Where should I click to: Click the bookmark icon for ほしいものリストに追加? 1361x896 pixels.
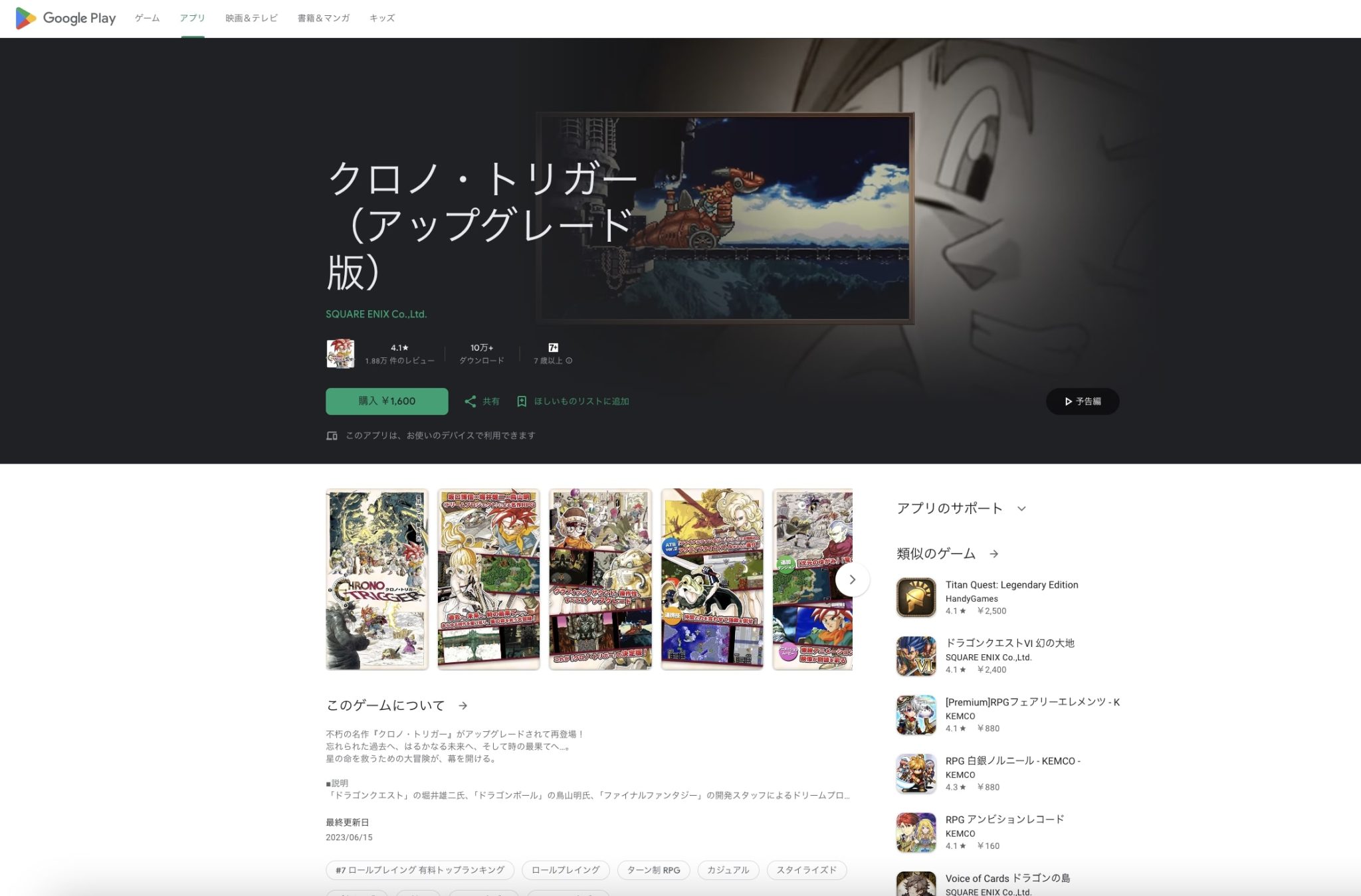pos(522,401)
